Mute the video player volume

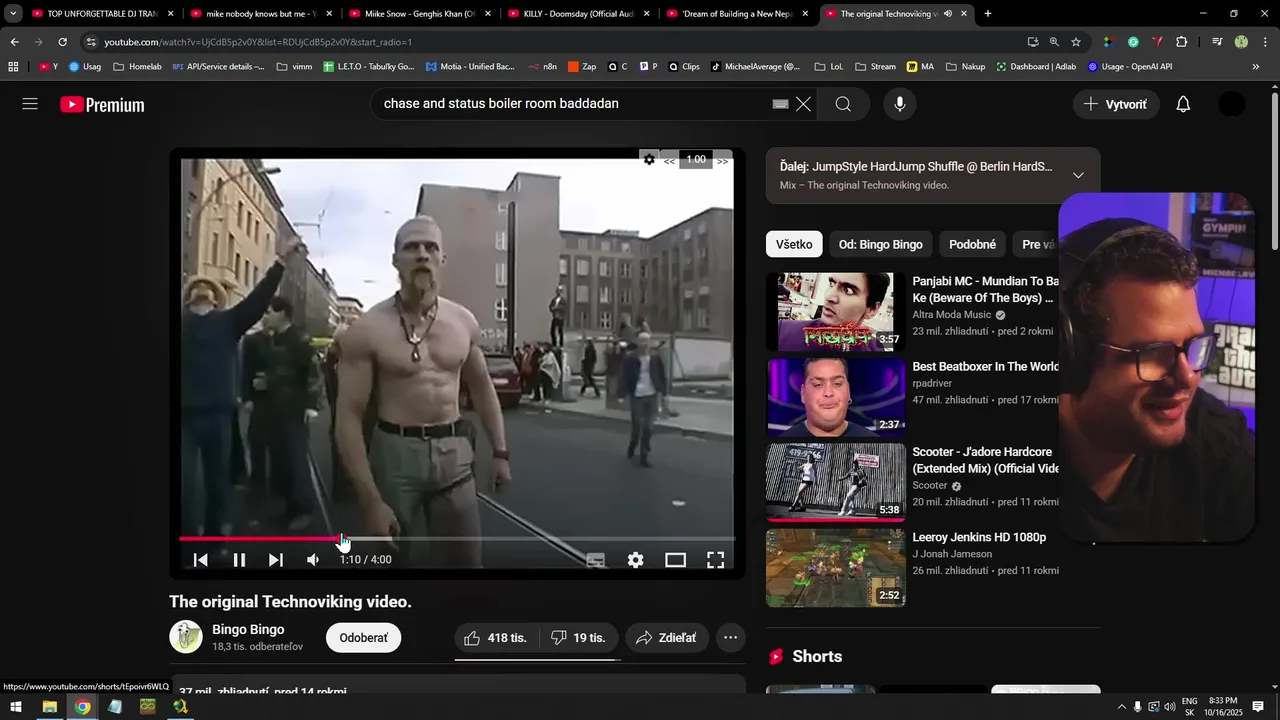(313, 560)
